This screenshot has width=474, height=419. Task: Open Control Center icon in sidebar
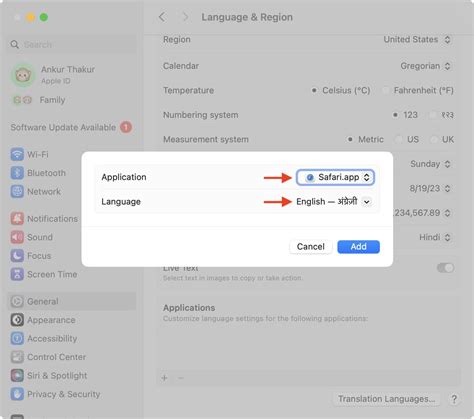pyautogui.click(x=17, y=357)
